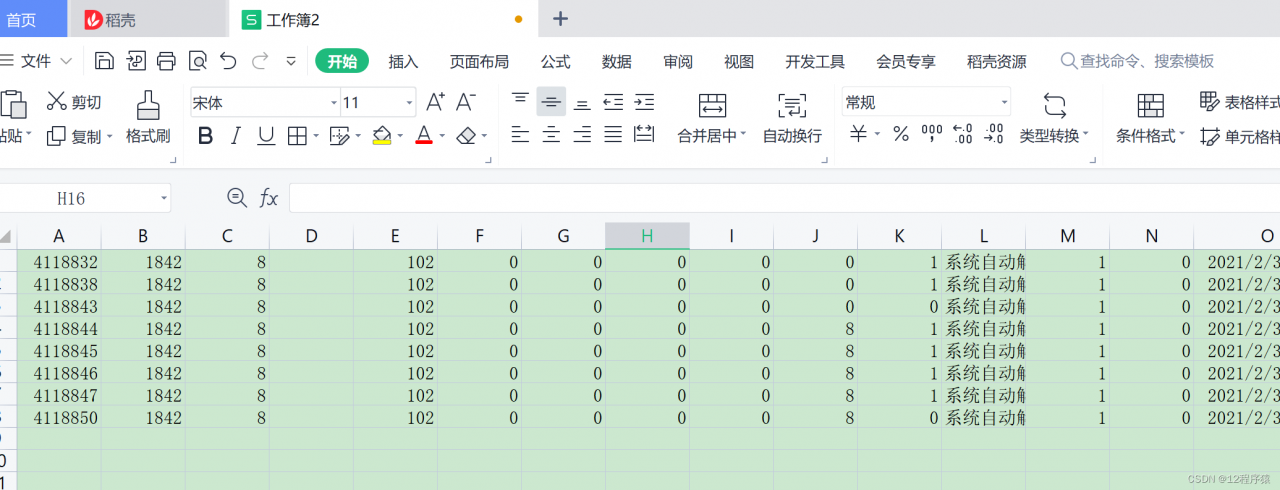Switch to the 页面布局 ribbon tab

[479, 61]
